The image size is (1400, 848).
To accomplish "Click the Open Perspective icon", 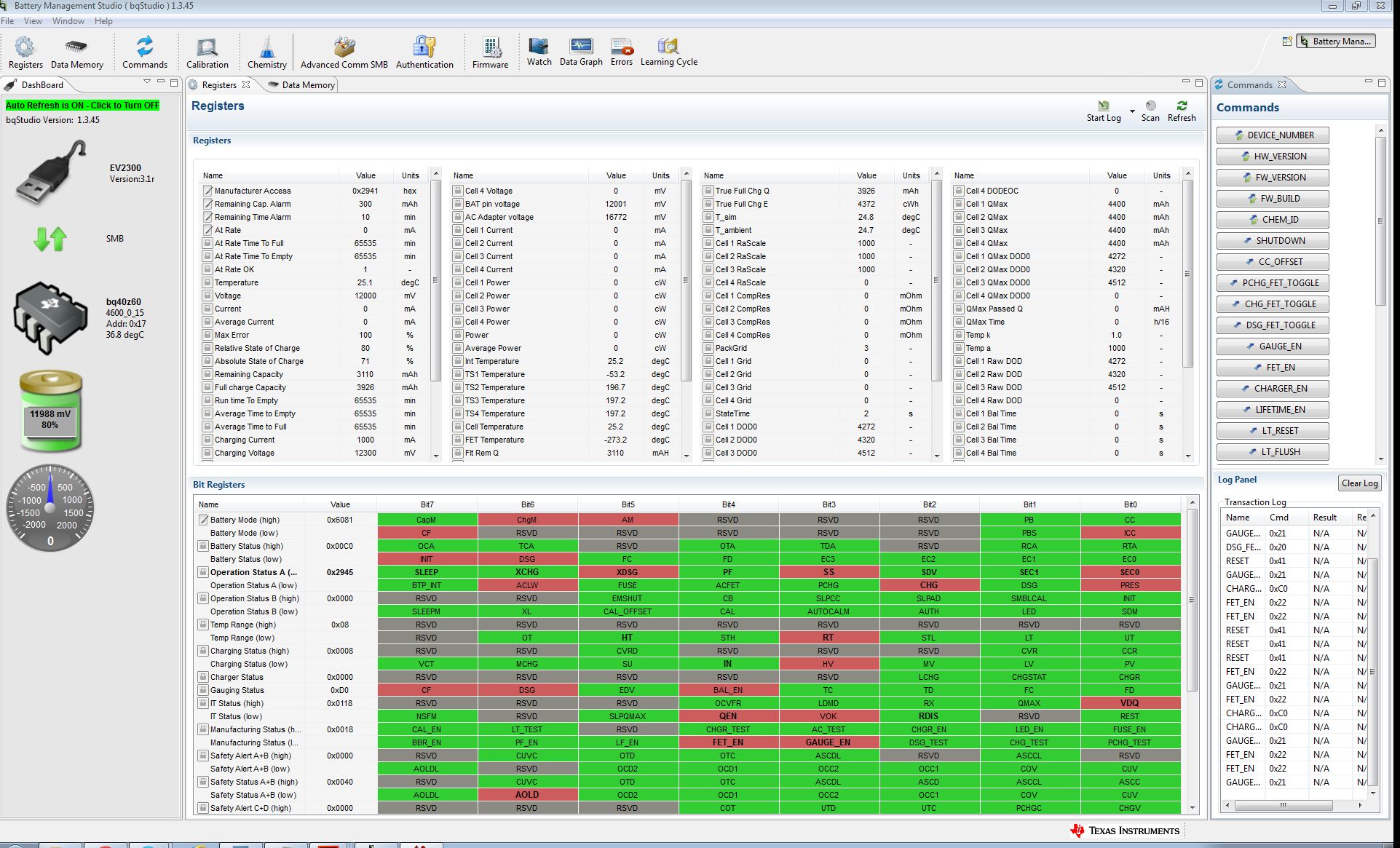I will 1287,41.
